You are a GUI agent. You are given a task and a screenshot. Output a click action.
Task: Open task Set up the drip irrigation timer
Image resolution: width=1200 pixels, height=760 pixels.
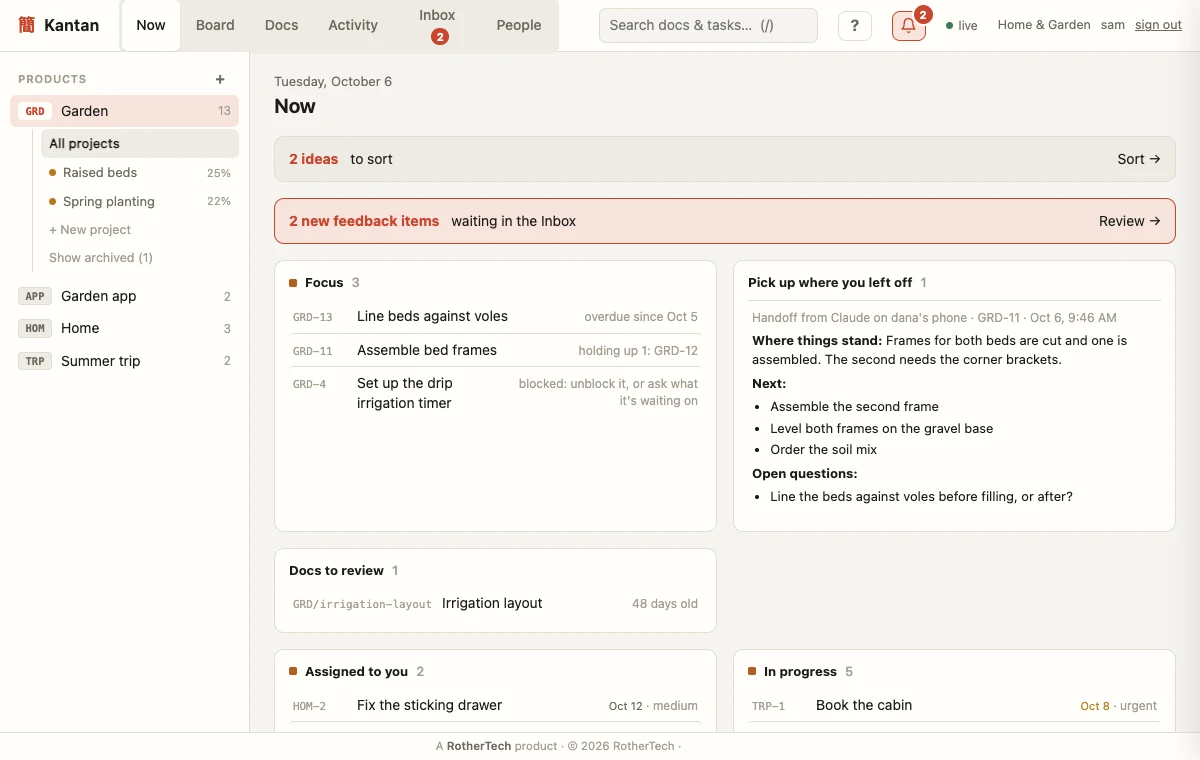(x=404, y=393)
